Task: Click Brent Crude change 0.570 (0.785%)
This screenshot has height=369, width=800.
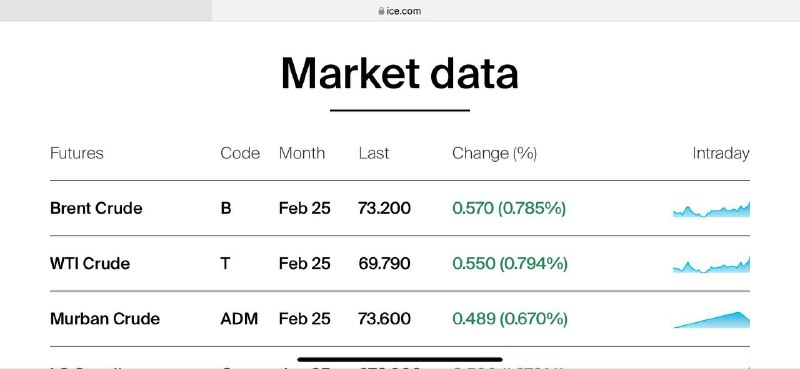Action: [509, 208]
